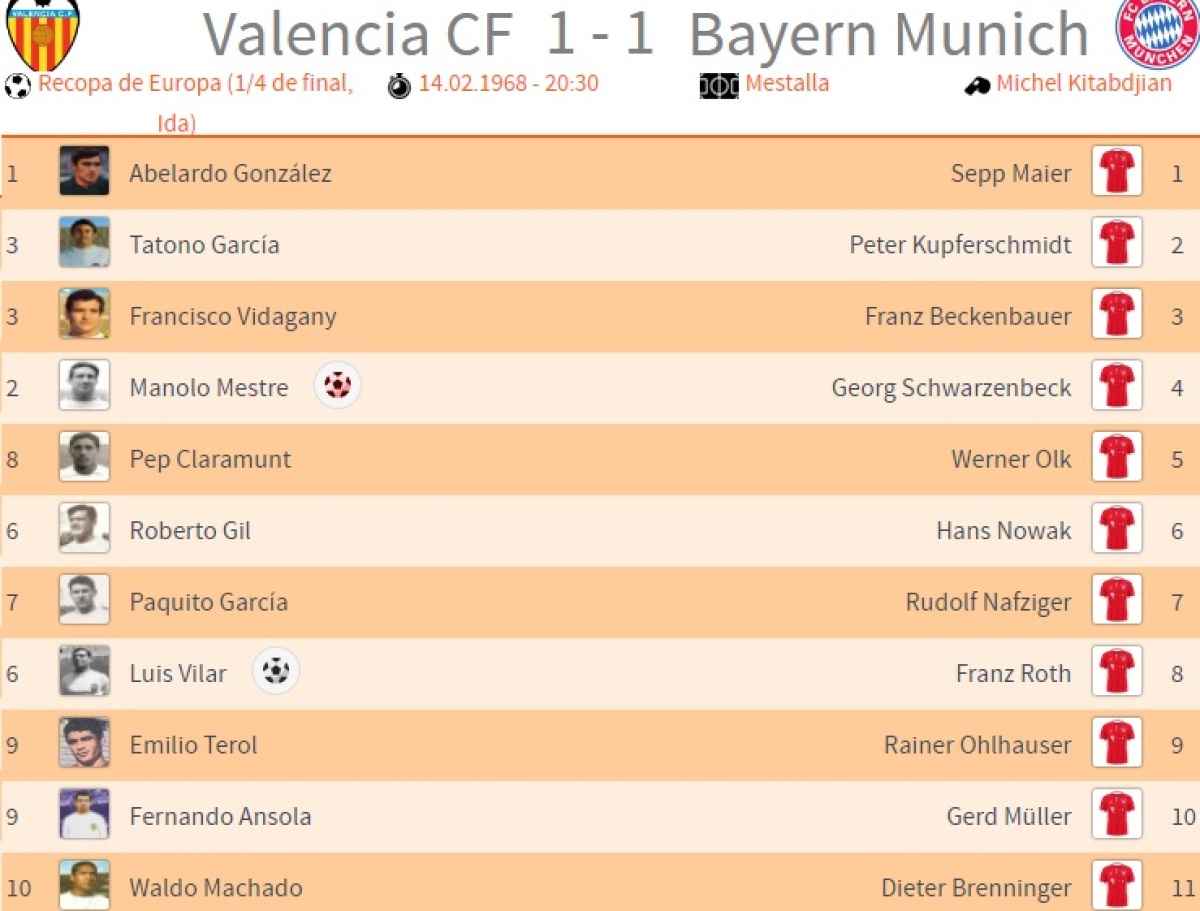Click the stadium pitch icon beside Mestalla
Viewport: 1200px width, 911px height.
[x=719, y=86]
